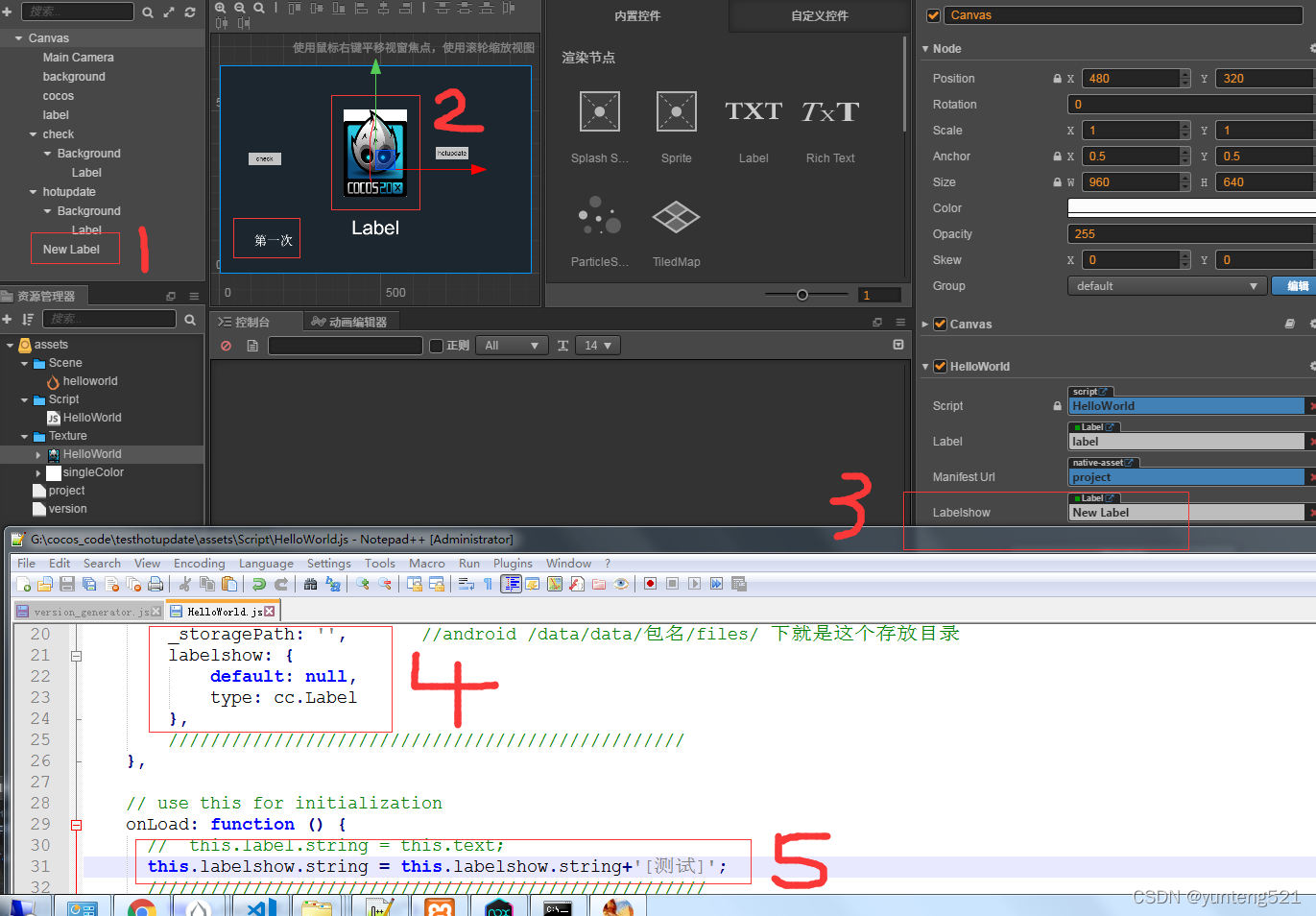Click the Print icon in the Notepad++ toolbar

(156, 584)
